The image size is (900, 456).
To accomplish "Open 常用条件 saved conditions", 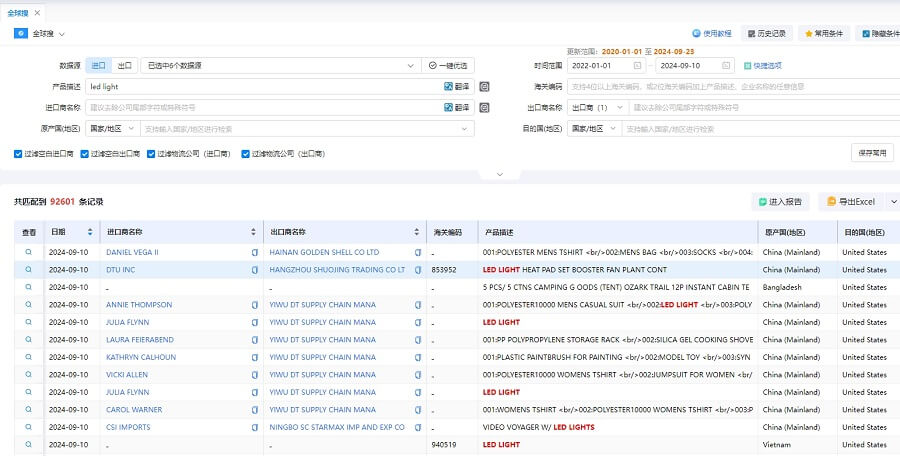I will [824, 34].
